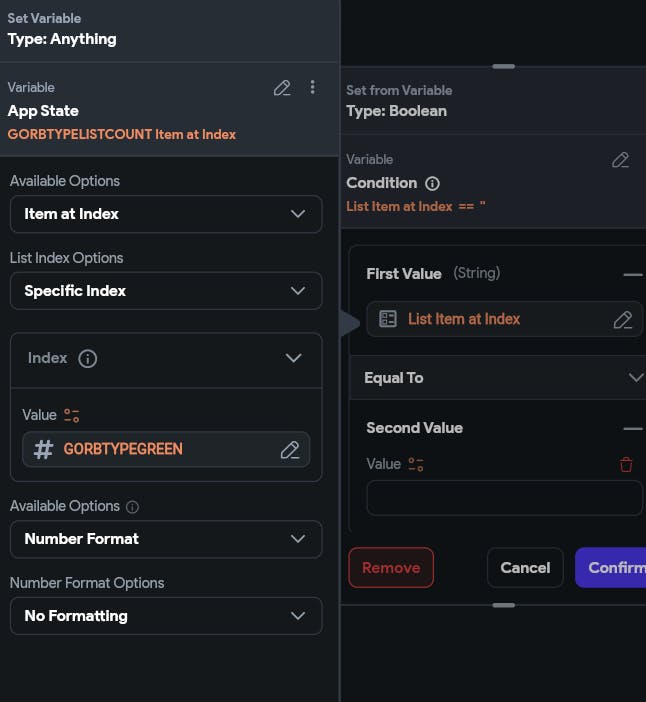Image resolution: width=646 pixels, height=702 pixels.
Task: Open the App State three-dot menu
Action: point(312,88)
